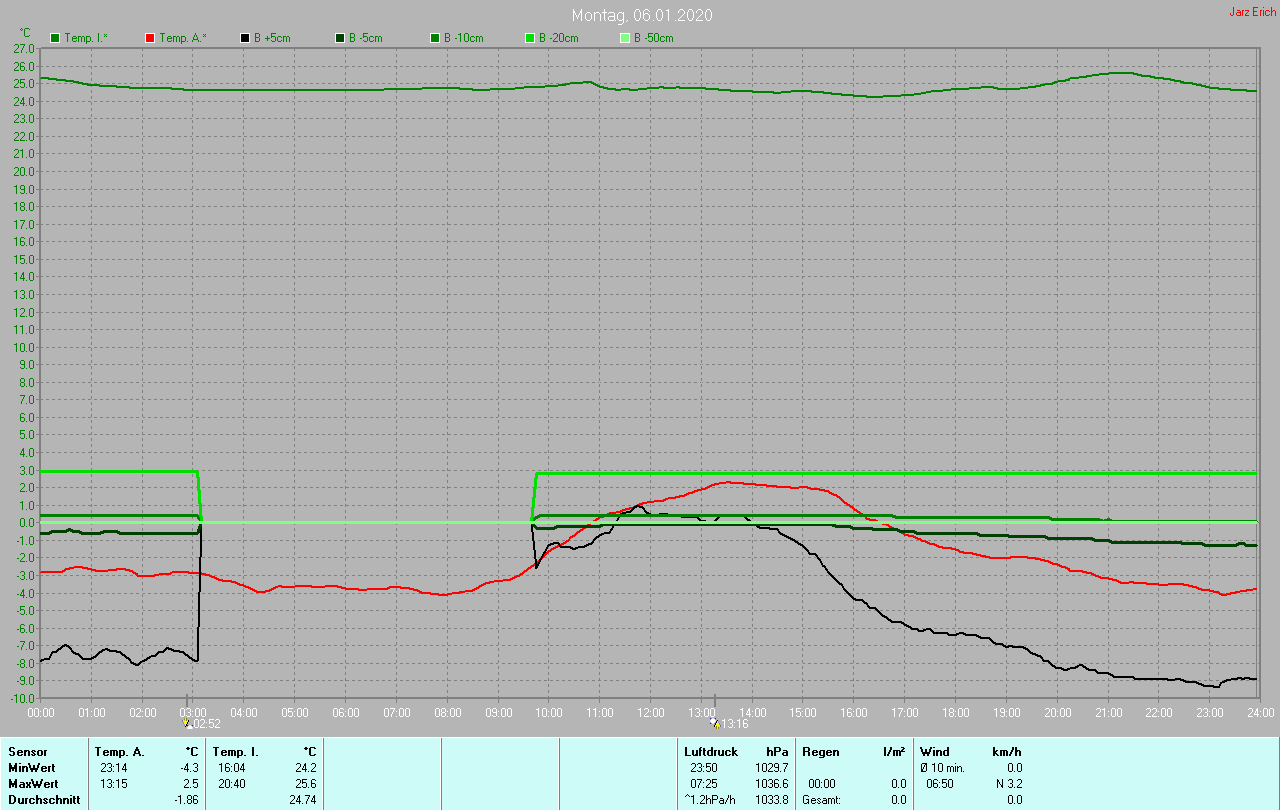Select the 'B -5cm' legend label
Image resolution: width=1280 pixels, height=810 pixels.
click(366, 38)
